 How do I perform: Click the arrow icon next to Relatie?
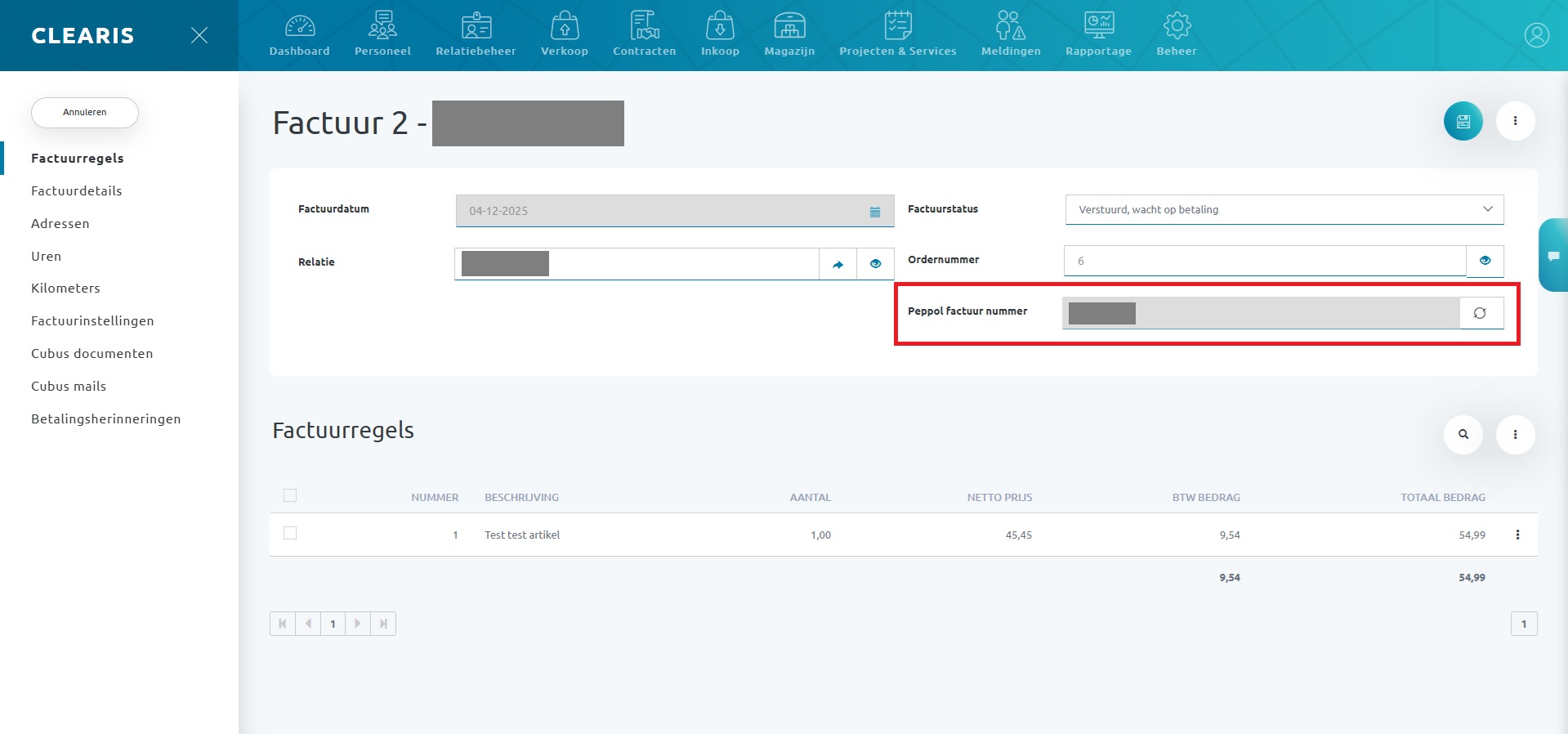pos(838,264)
